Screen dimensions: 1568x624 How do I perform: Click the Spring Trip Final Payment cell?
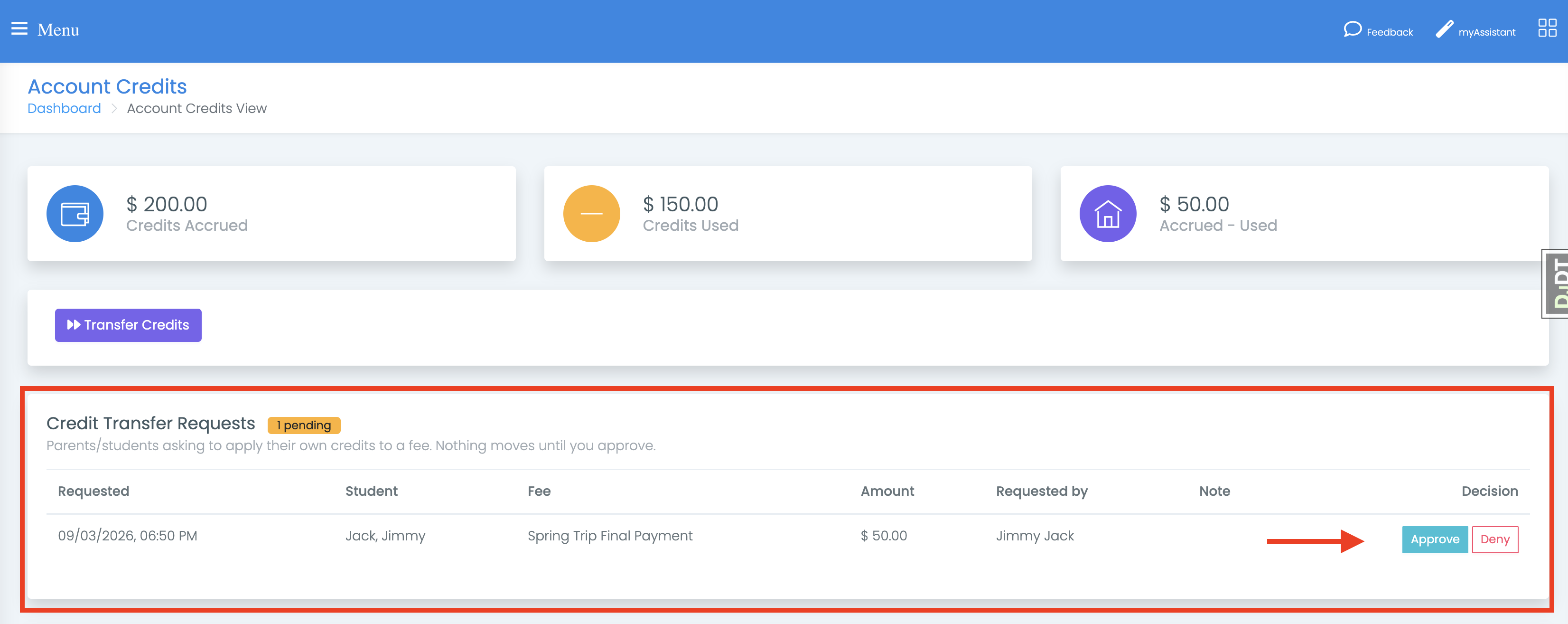click(609, 536)
